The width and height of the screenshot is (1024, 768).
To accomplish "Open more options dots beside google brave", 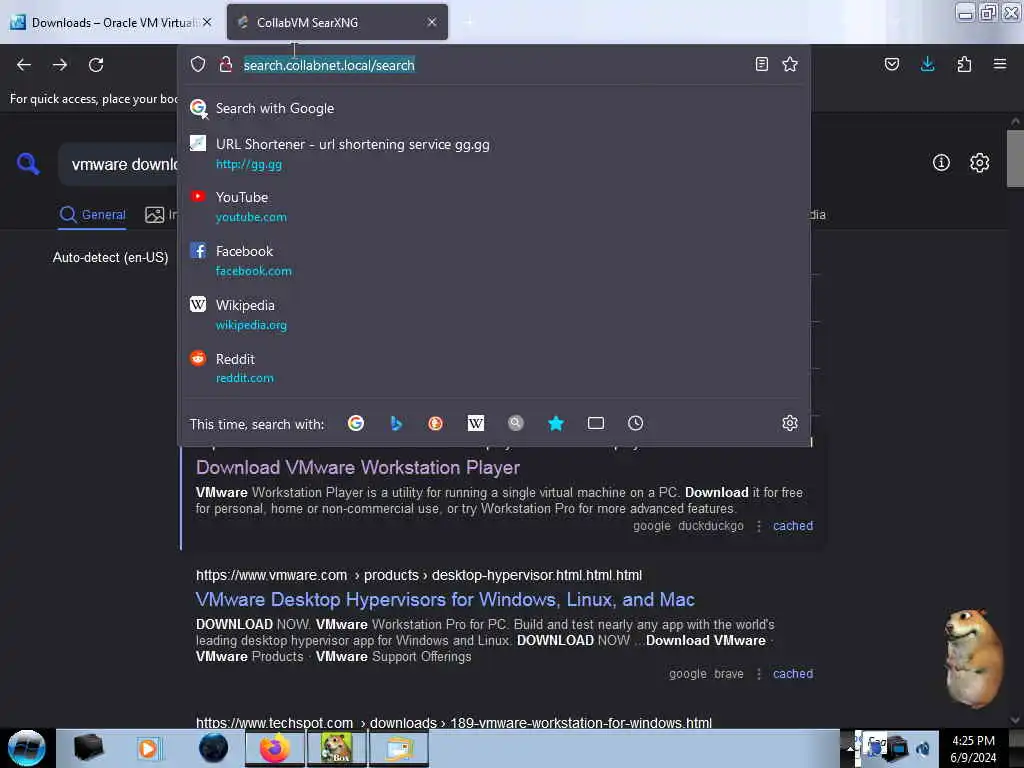I will (758, 674).
